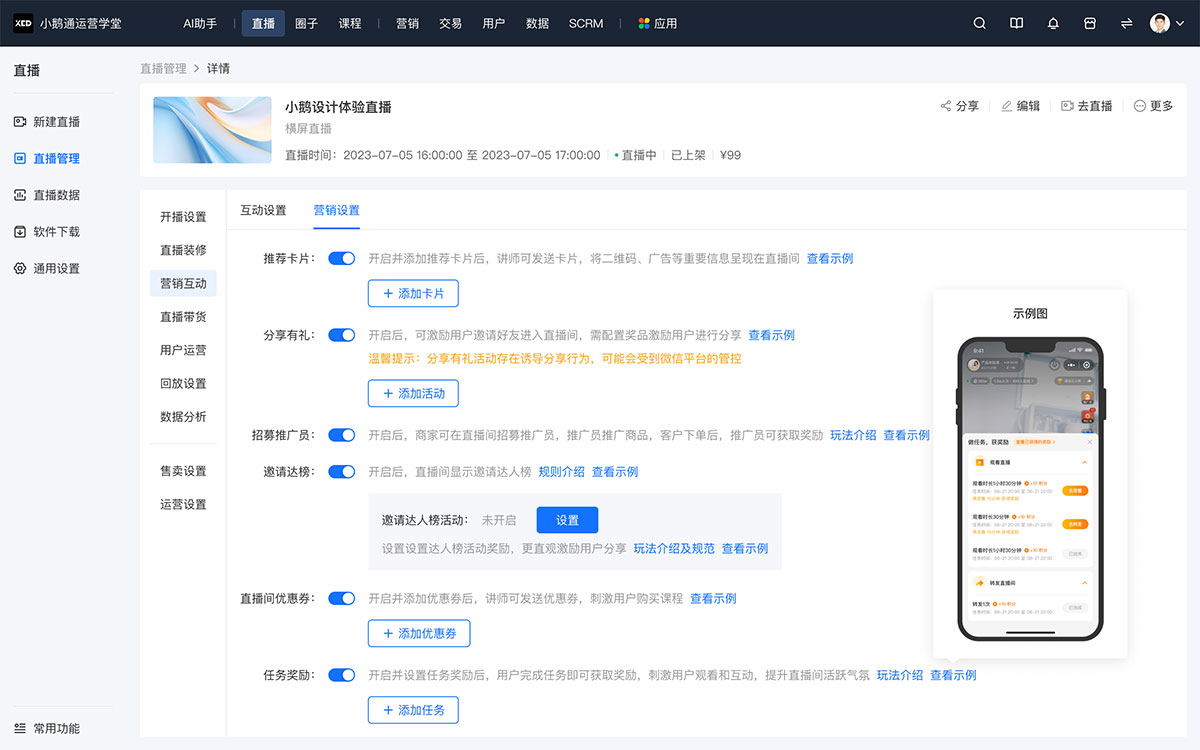
Task: Click the notification bell icon
Action: tap(1053, 22)
